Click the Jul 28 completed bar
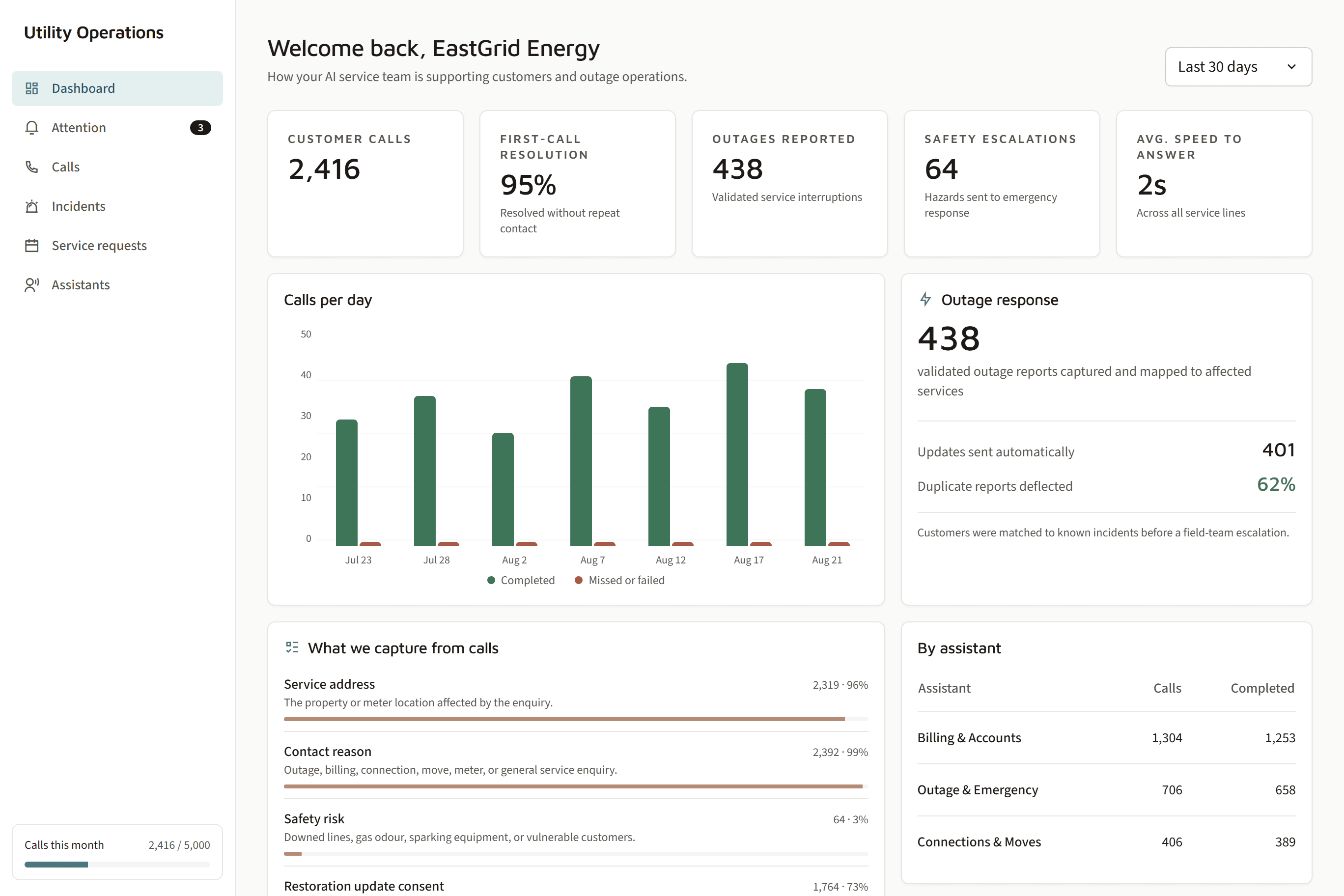This screenshot has width=1344, height=896. [x=424, y=471]
